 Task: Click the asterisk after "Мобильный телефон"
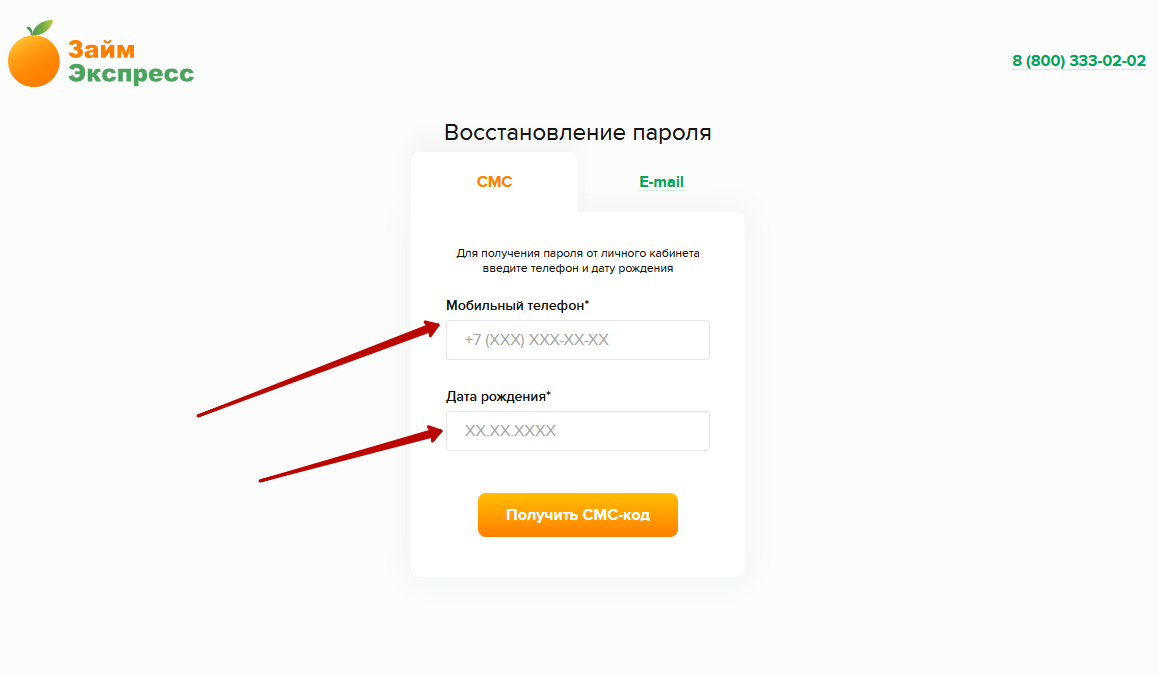pos(587,302)
